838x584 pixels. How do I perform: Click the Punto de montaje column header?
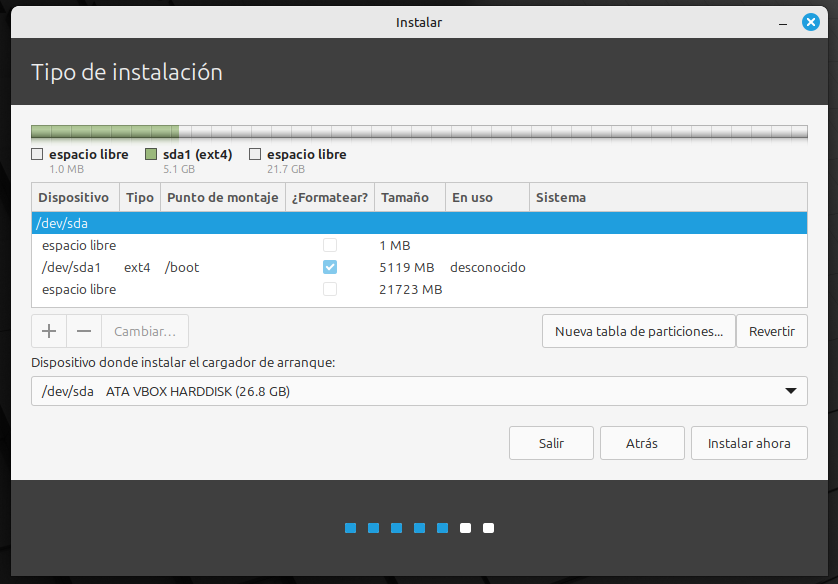point(222,197)
